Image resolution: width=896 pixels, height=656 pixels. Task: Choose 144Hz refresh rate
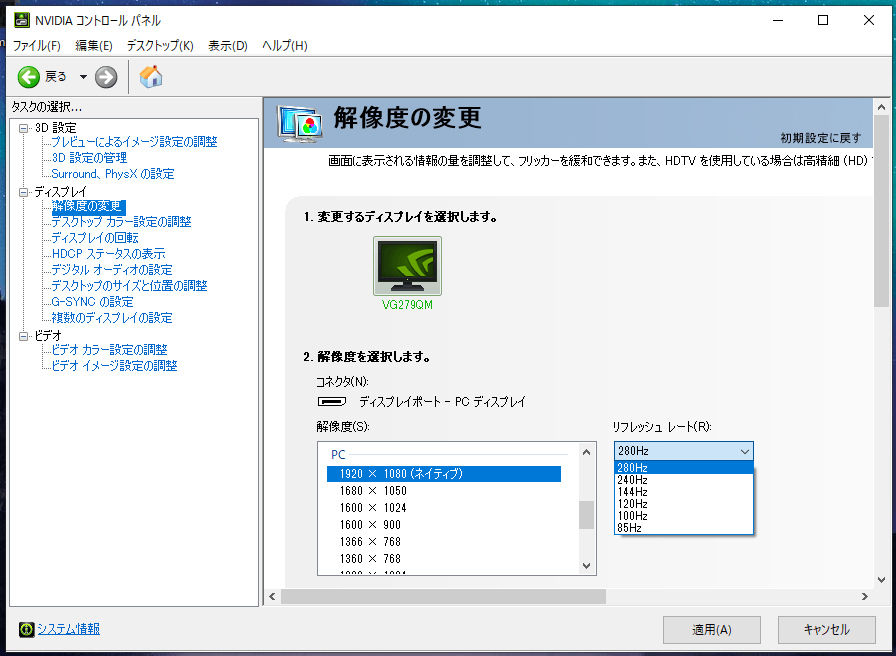[684, 492]
